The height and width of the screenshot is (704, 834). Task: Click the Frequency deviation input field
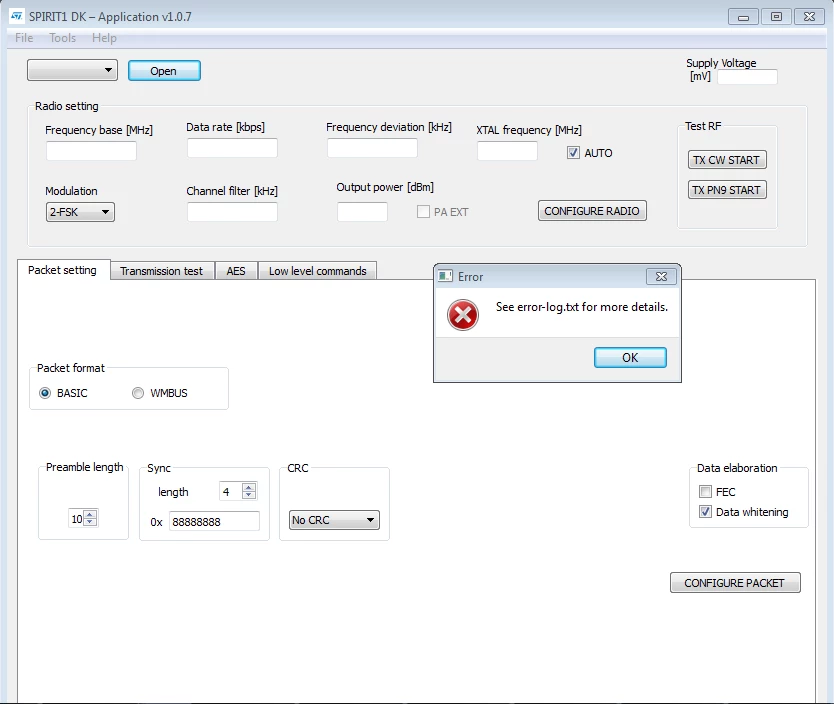click(372, 148)
